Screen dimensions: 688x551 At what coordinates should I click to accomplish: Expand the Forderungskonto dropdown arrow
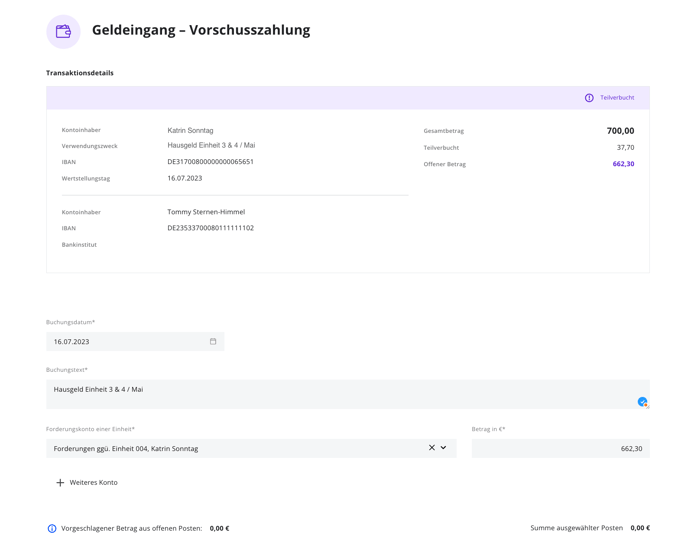click(x=444, y=447)
